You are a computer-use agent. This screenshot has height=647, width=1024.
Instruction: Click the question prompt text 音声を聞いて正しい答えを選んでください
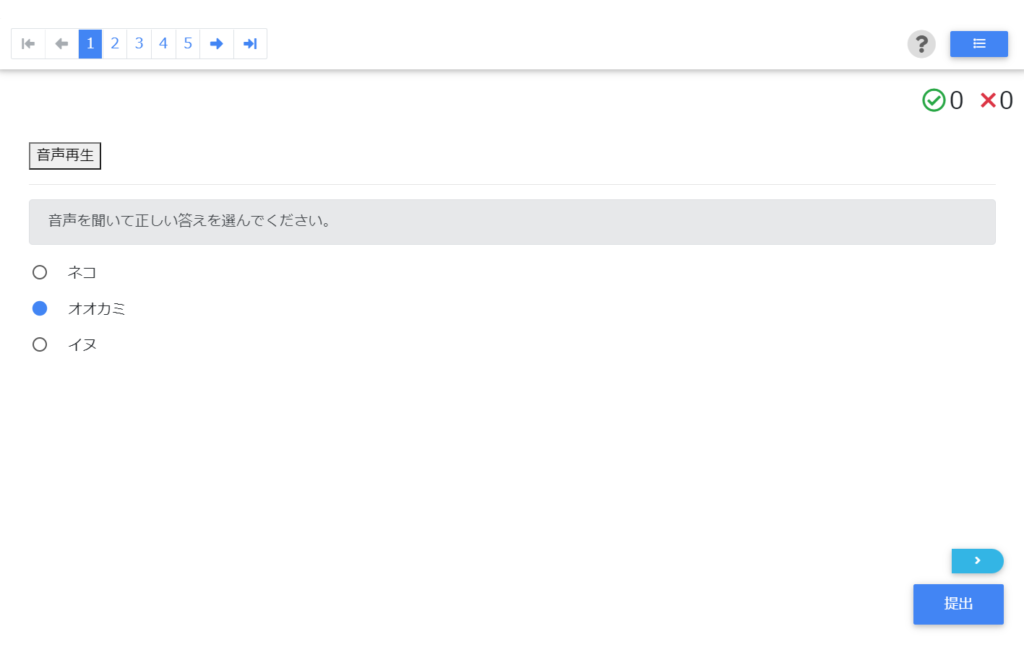[x=189, y=221]
